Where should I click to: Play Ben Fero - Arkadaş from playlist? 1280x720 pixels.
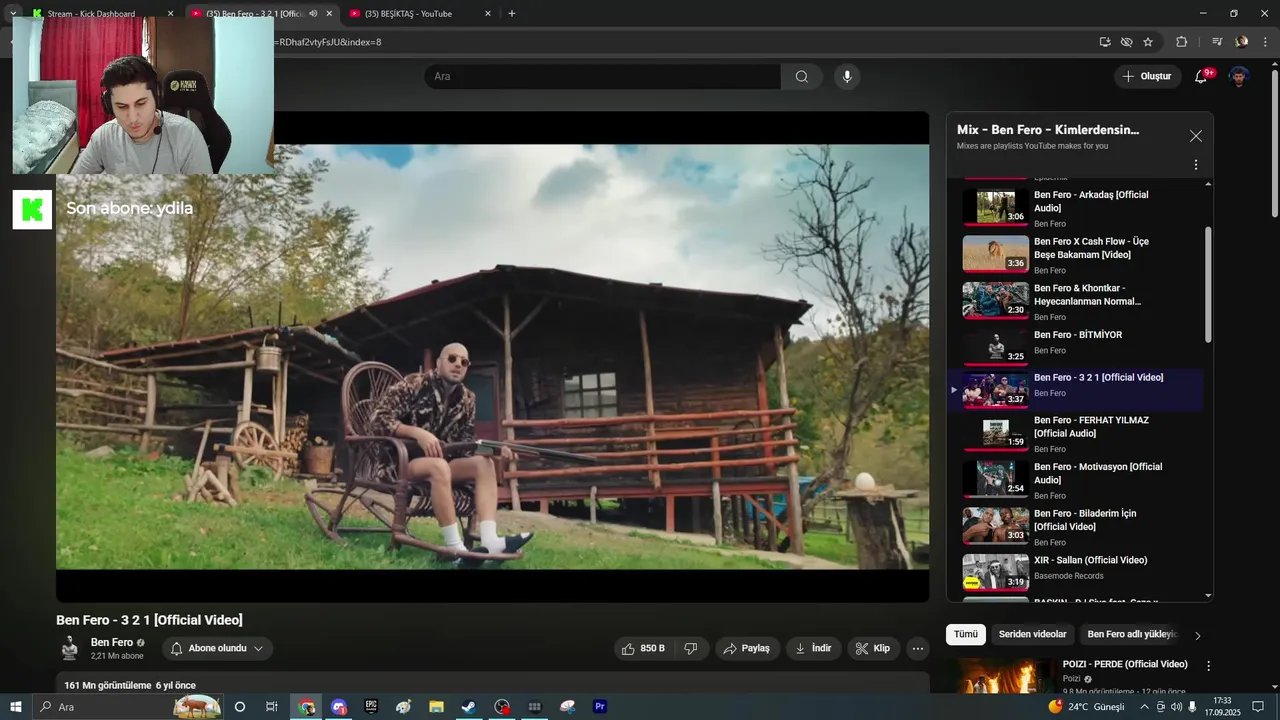point(1077,208)
